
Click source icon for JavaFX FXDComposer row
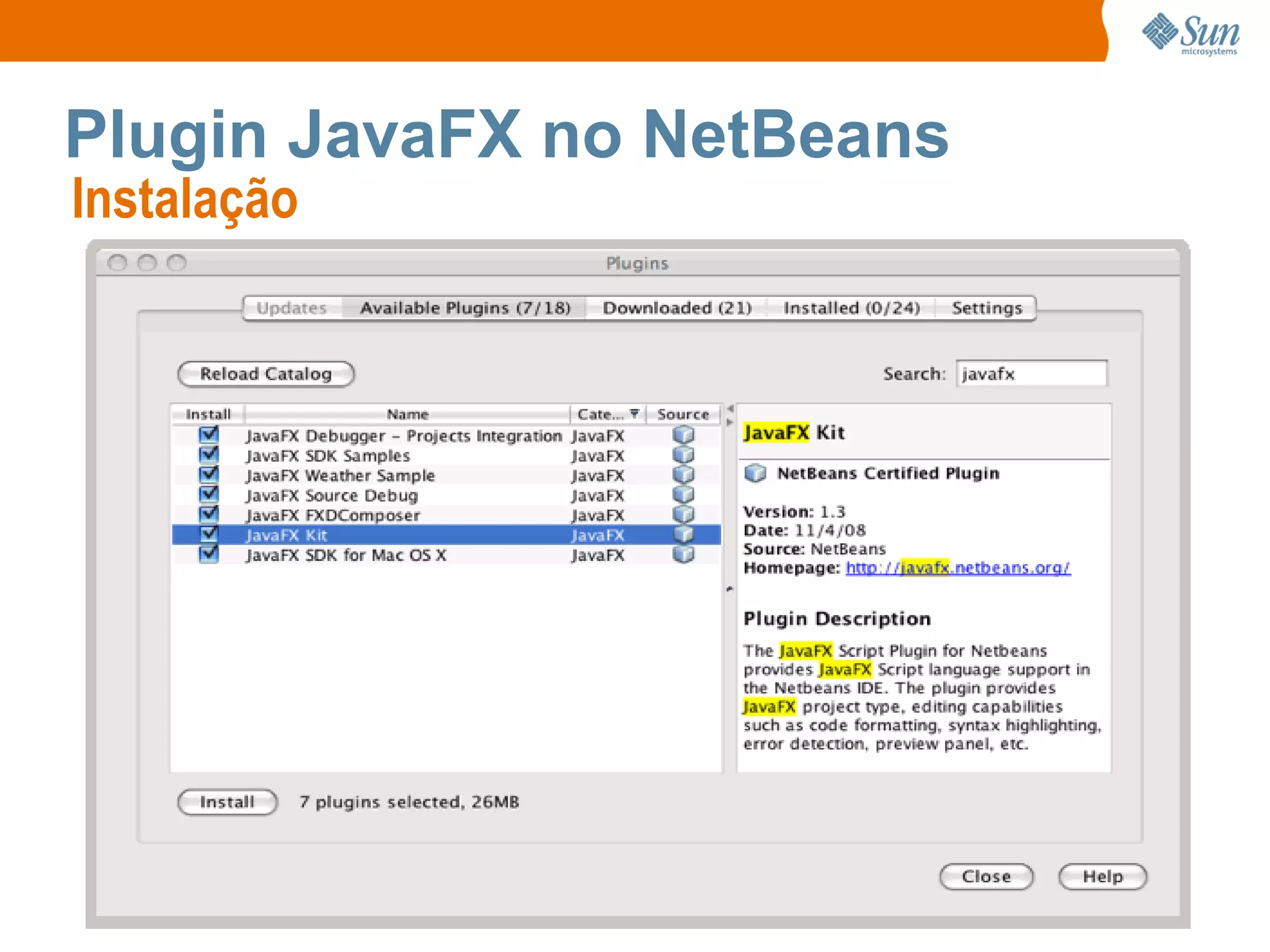(683, 514)
